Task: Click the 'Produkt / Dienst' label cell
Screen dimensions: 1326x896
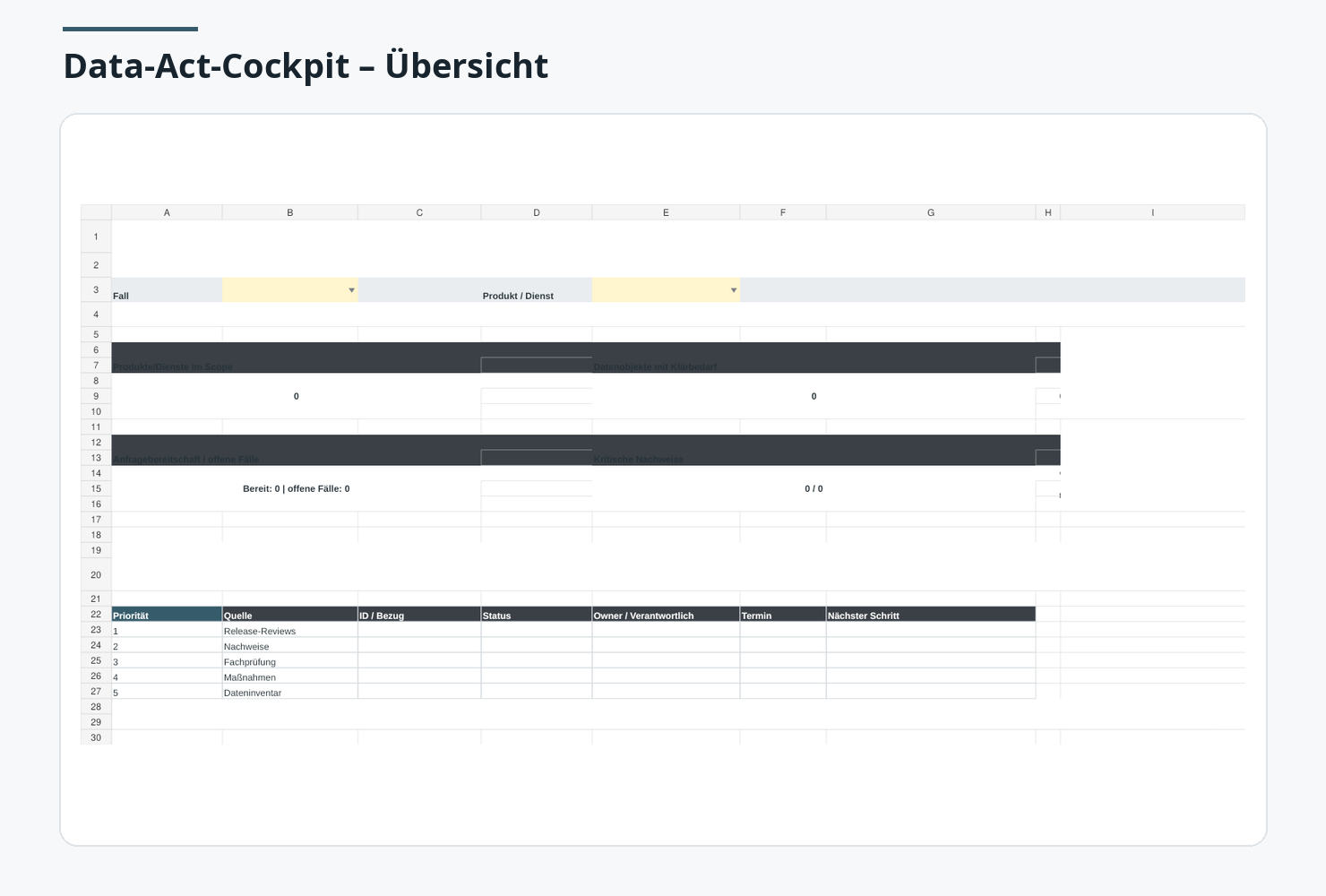Action: pyautogui.click(x=537, y=290)
